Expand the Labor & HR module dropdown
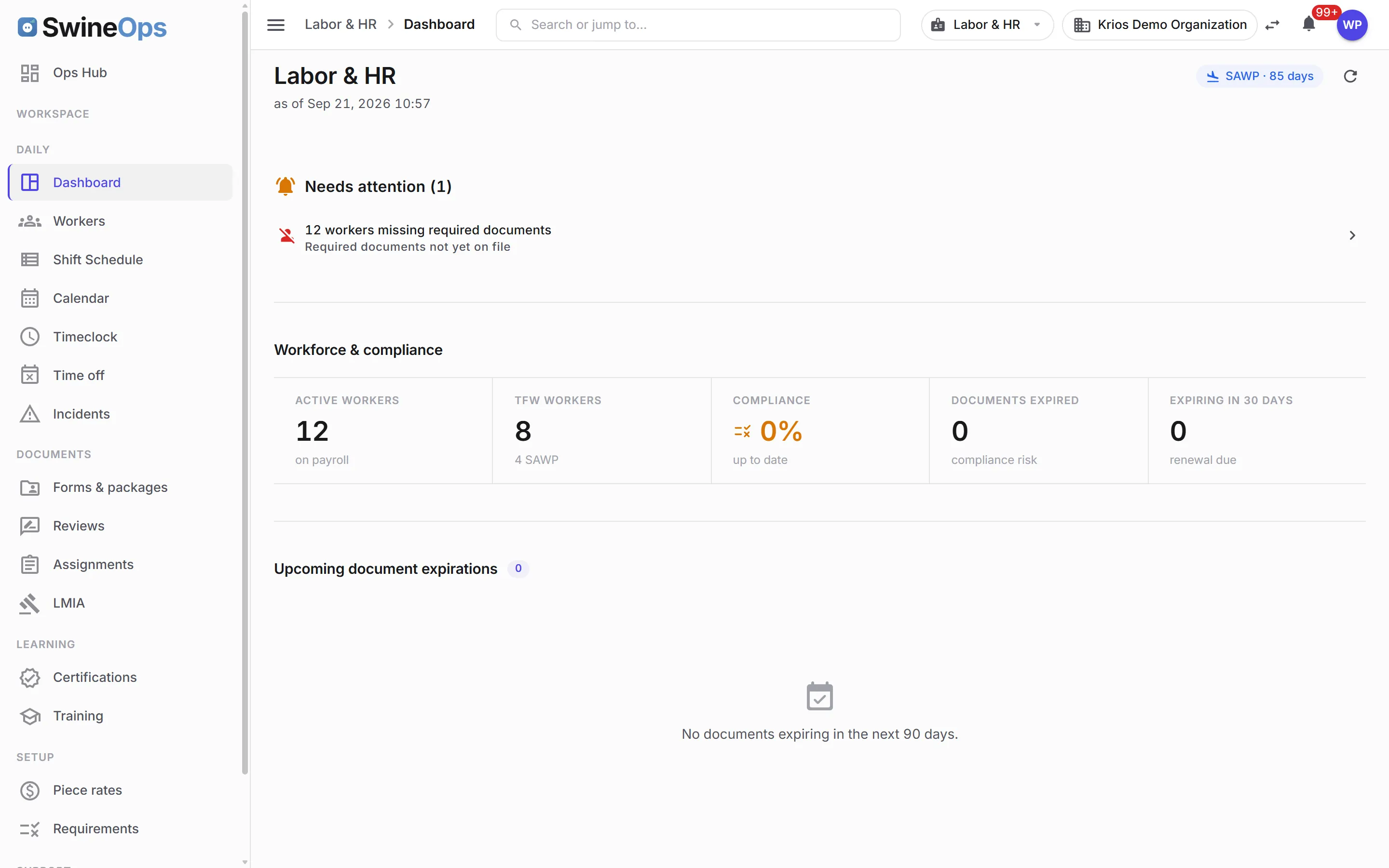 (x=987, y=25)
